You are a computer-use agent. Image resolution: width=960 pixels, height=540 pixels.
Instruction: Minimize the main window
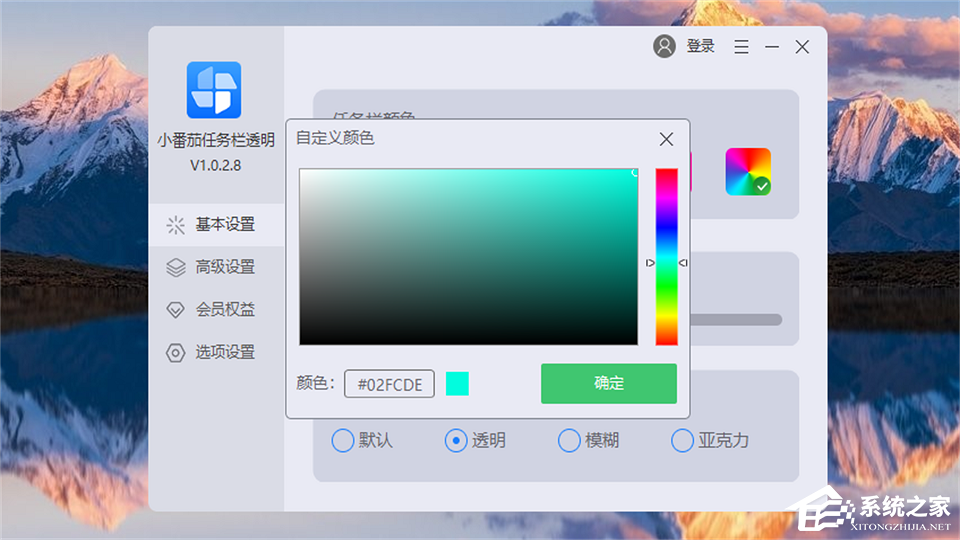772,47
